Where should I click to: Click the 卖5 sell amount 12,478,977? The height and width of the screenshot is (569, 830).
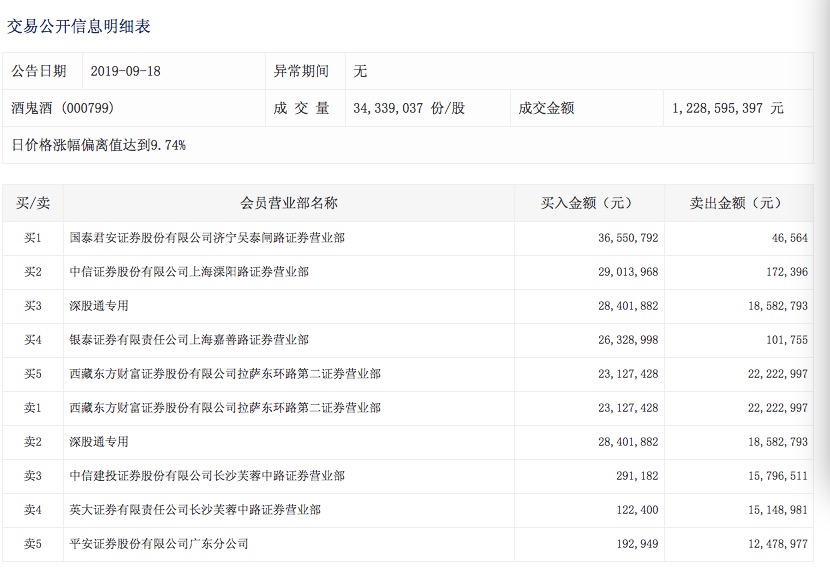(771, 544)
